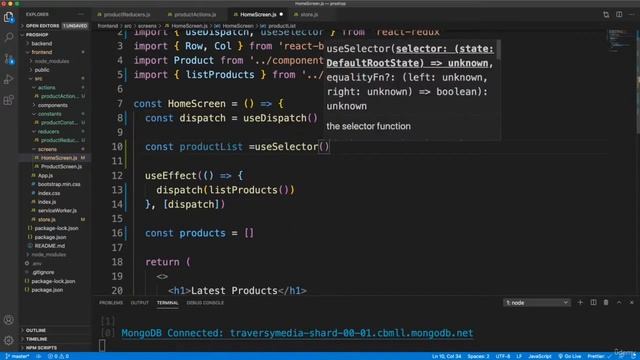Expand the backend folder

42,44
